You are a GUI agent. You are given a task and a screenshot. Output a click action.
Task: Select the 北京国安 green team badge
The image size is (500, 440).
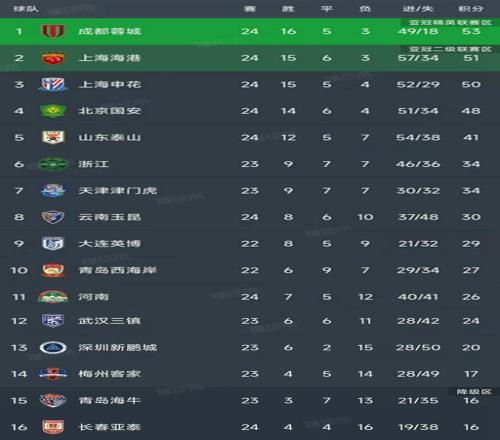53,111
